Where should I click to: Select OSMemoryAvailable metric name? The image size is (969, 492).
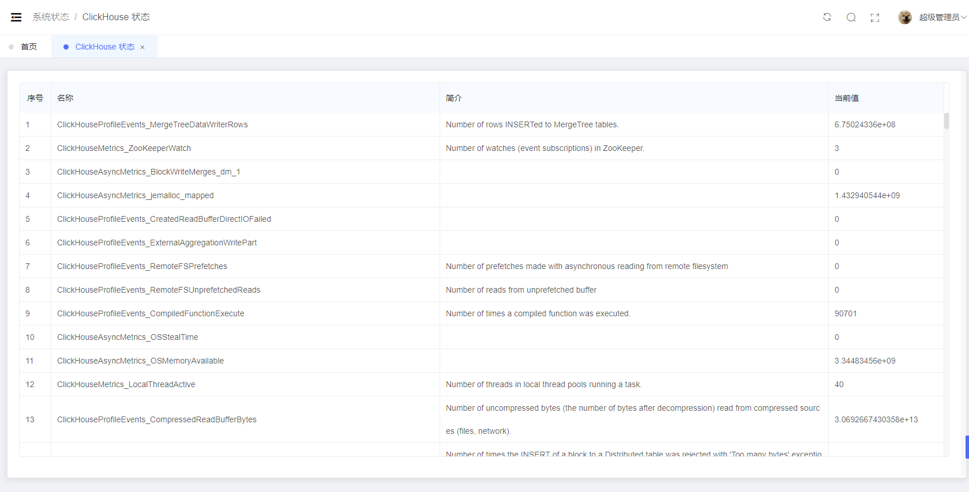(x=140, y=360)
